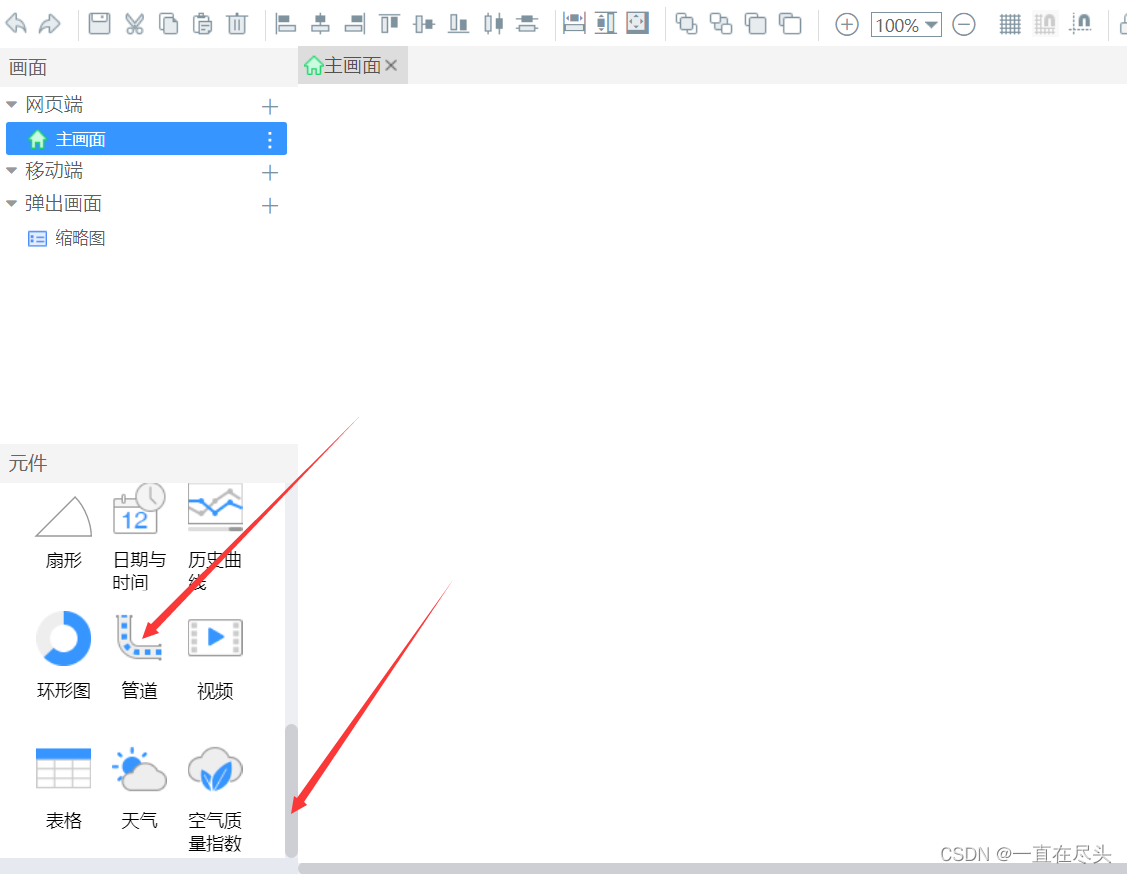Viewport: 1127px width, 874px height.
Task: Align selected elements to the right
Action: click(x=354, y=24)
